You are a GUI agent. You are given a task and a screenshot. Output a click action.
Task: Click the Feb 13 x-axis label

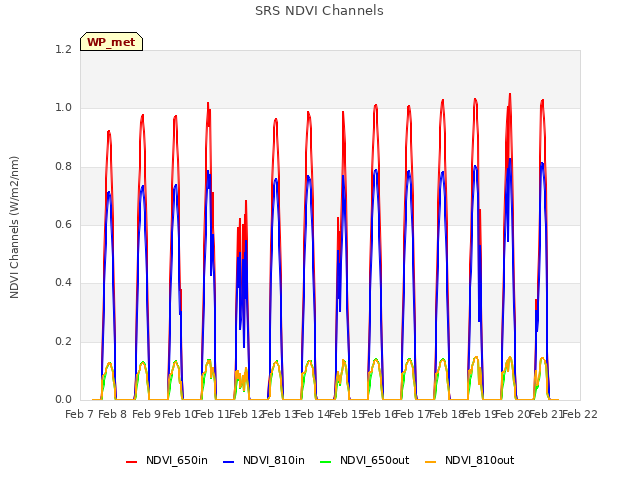pyautogui.click(x=280, y=414)
